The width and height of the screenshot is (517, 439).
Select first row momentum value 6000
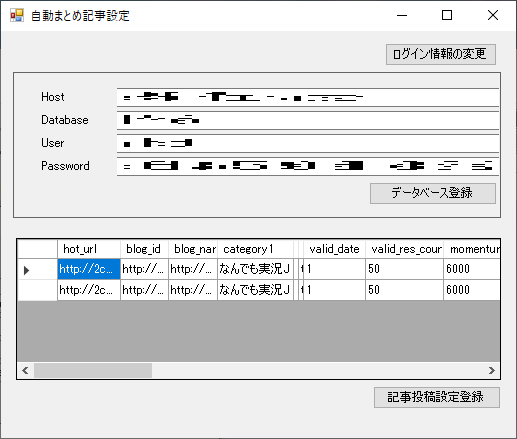(472, 269)
